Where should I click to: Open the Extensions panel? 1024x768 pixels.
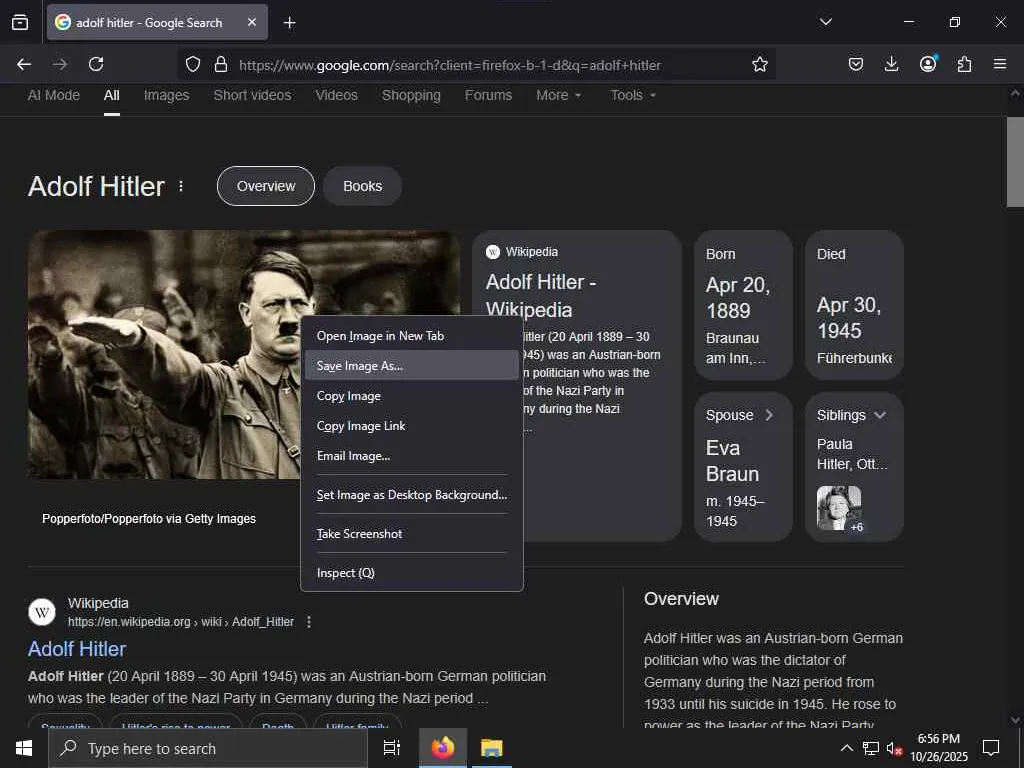coord(964,64)
